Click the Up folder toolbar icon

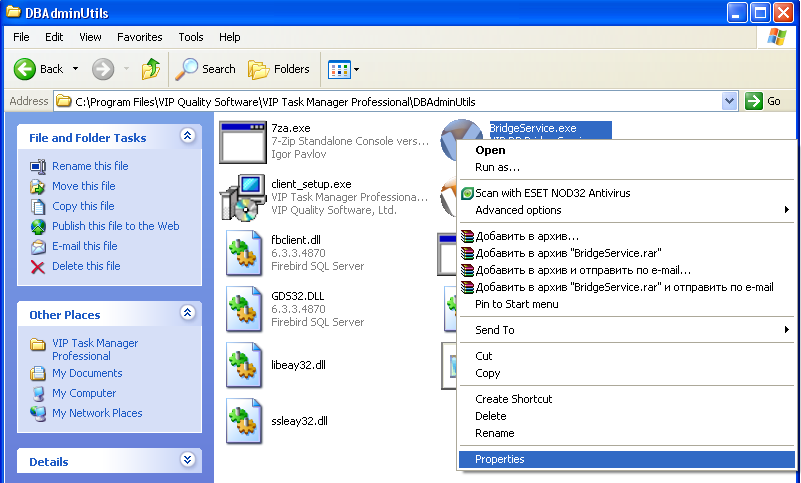click(x=151, y=69)
